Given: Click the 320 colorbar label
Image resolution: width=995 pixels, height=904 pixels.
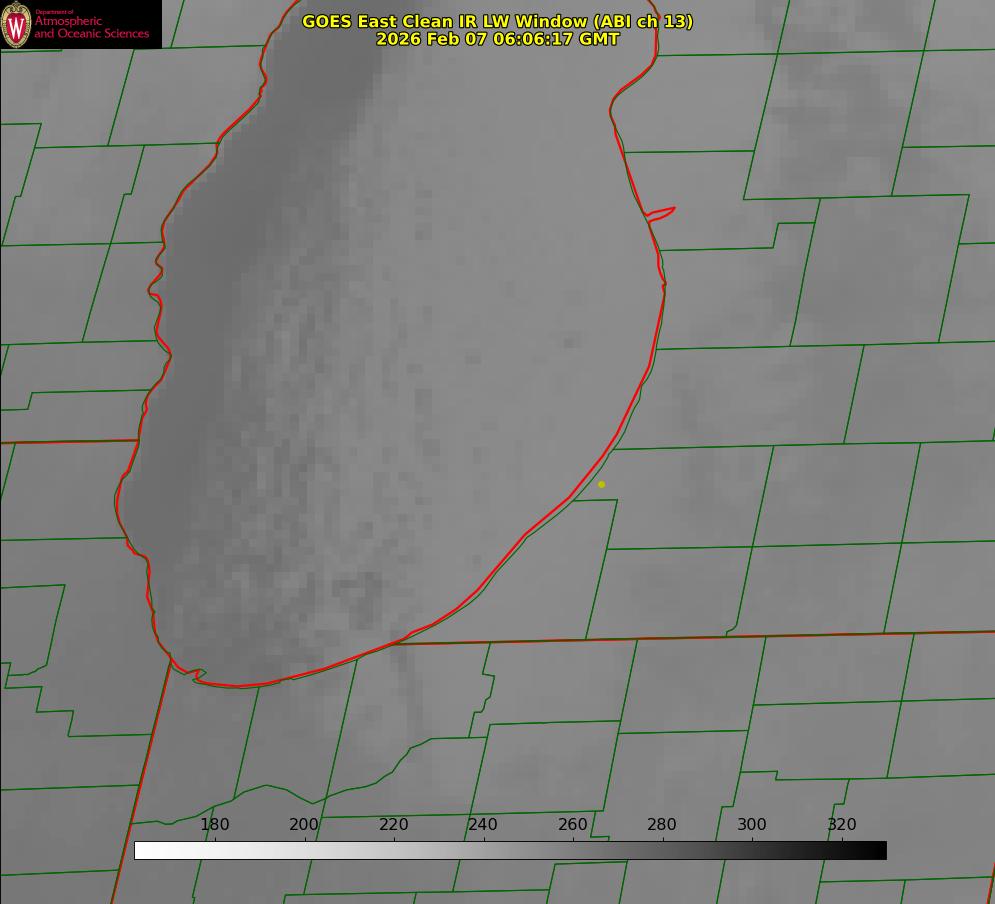Looking at the screenshot, I should pos(842,824).
